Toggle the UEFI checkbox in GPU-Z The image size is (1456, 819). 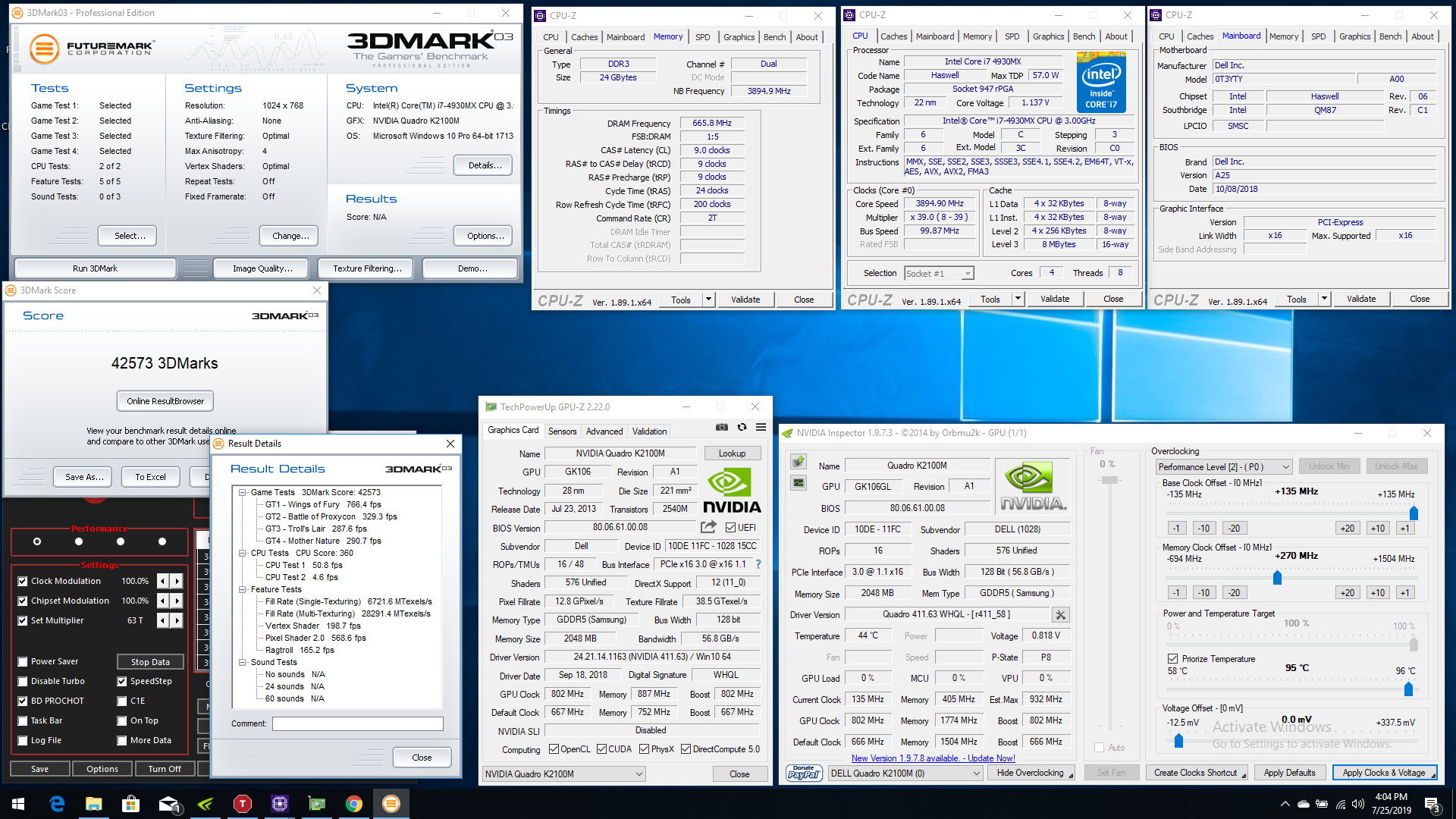(730, 527)
